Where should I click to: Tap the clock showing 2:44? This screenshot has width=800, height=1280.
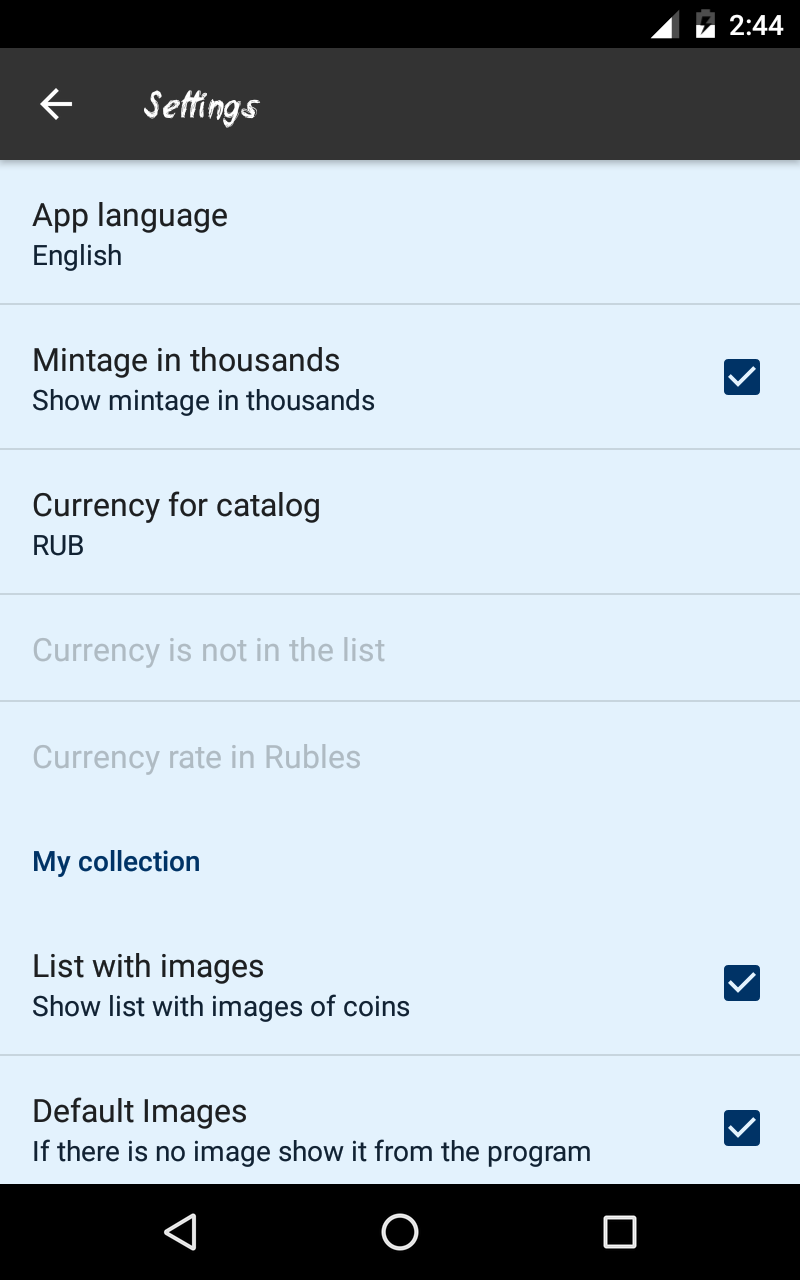pyautogui.click(x=756, y=25)
